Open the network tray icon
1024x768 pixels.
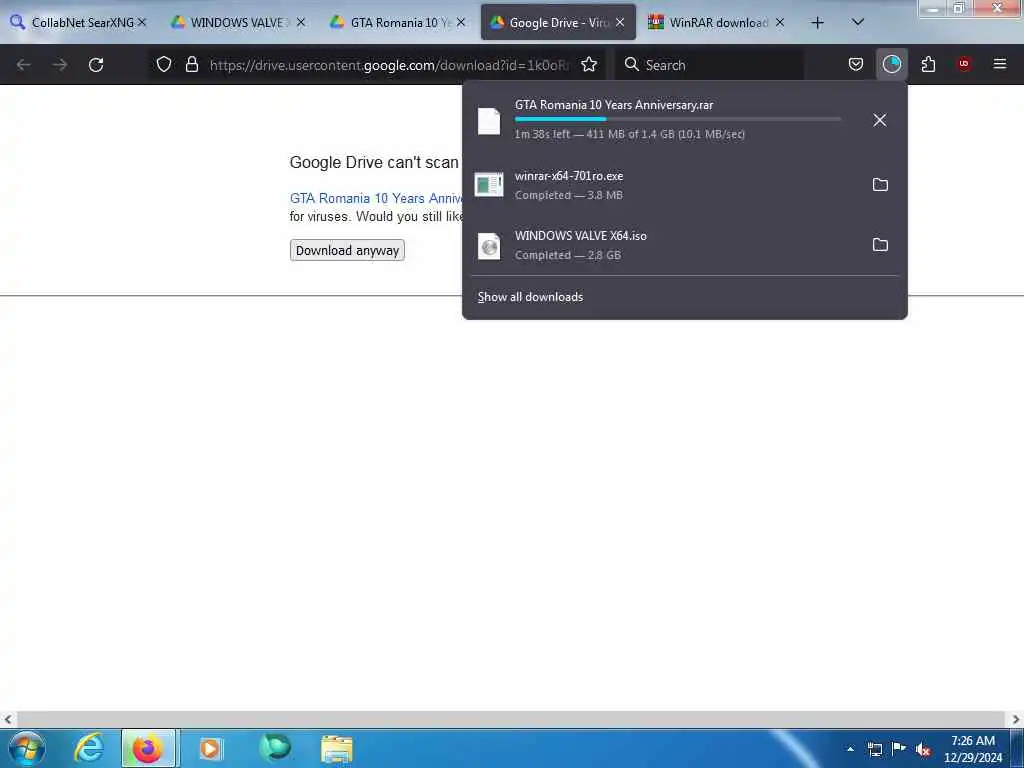click(x=874, y=749)
